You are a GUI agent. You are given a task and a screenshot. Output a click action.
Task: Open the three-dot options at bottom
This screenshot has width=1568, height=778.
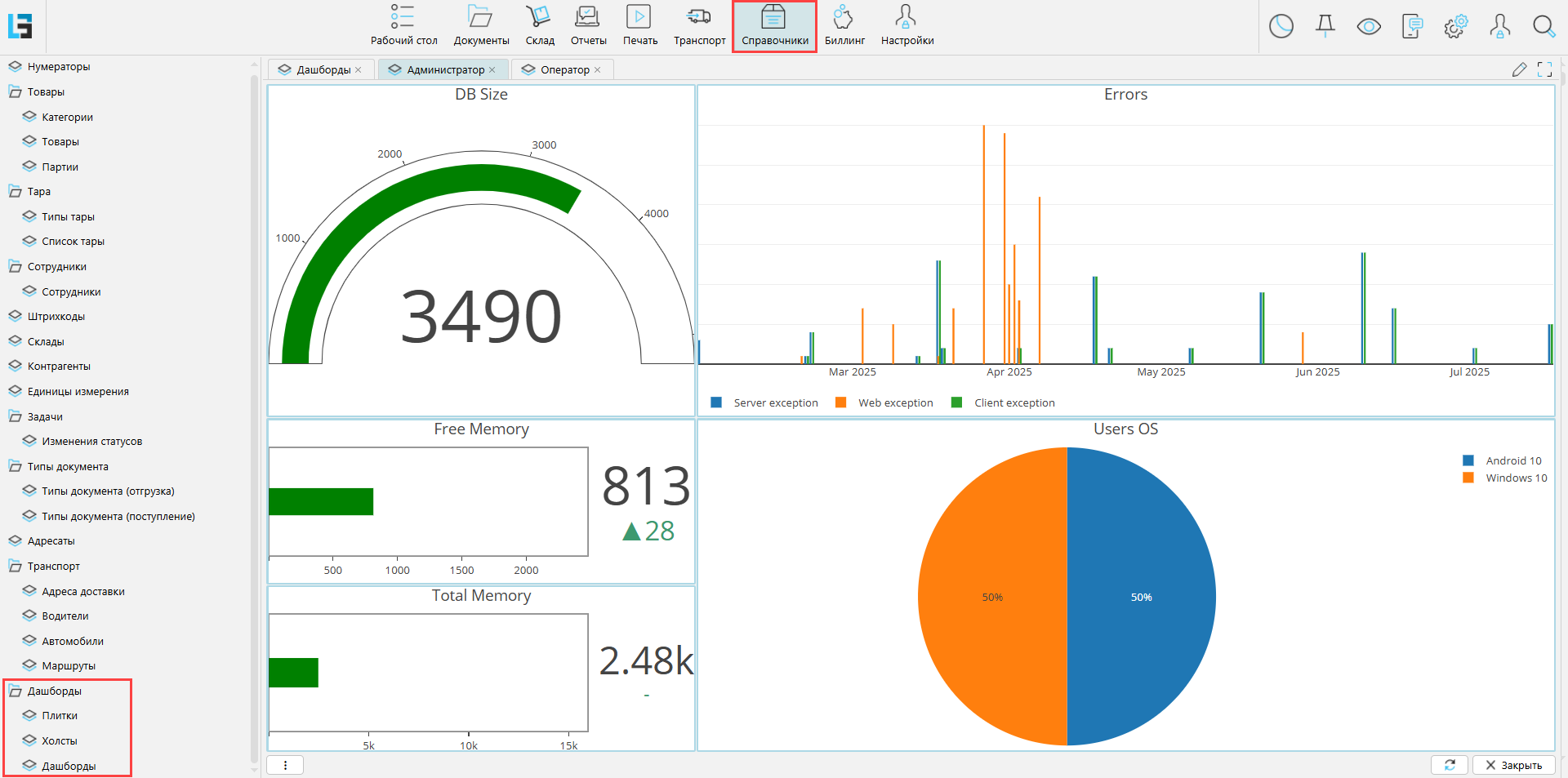pyautogui.click(x=285, y=765)
